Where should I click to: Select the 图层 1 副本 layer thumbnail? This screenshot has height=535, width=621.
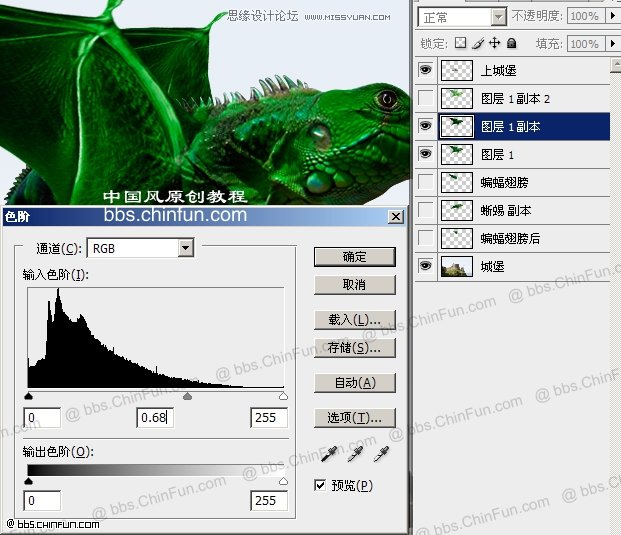(x=457, y=126)
